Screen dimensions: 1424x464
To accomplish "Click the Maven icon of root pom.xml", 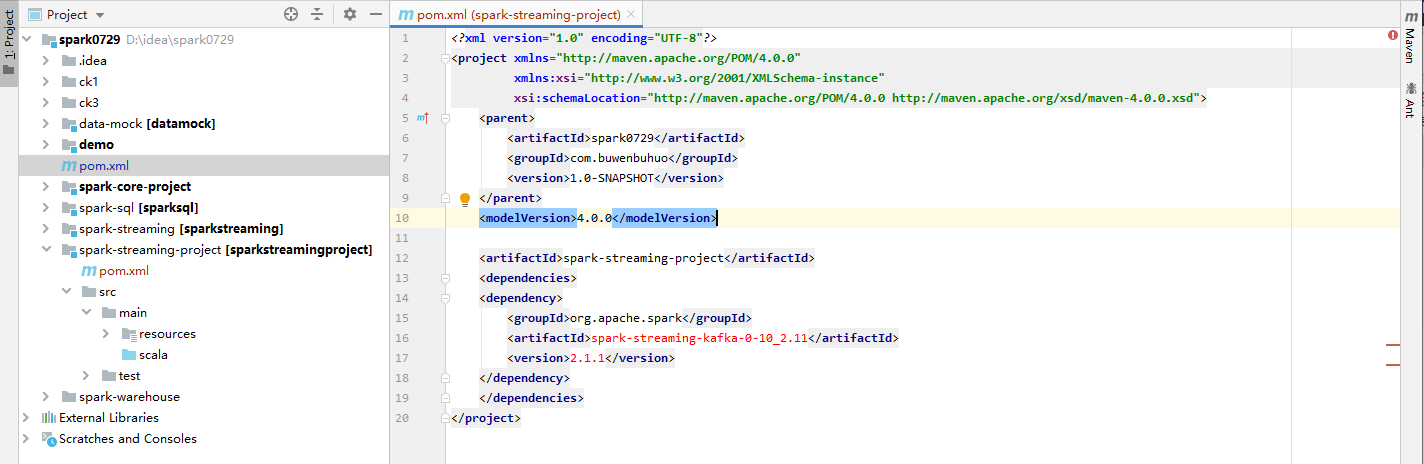I will [x=68, y=165].
